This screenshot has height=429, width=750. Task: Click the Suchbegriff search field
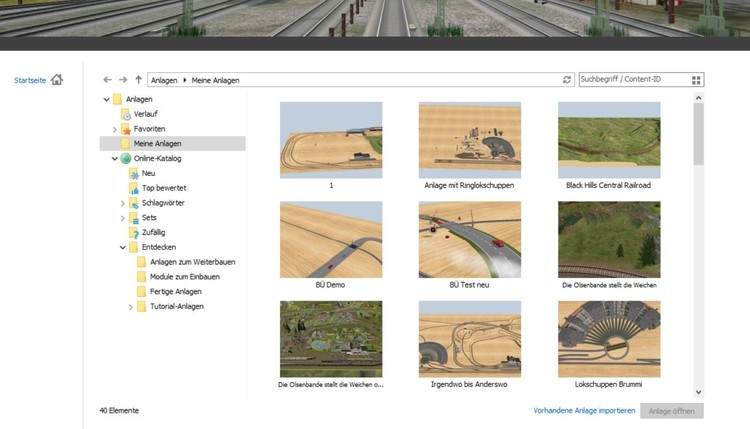630,80
